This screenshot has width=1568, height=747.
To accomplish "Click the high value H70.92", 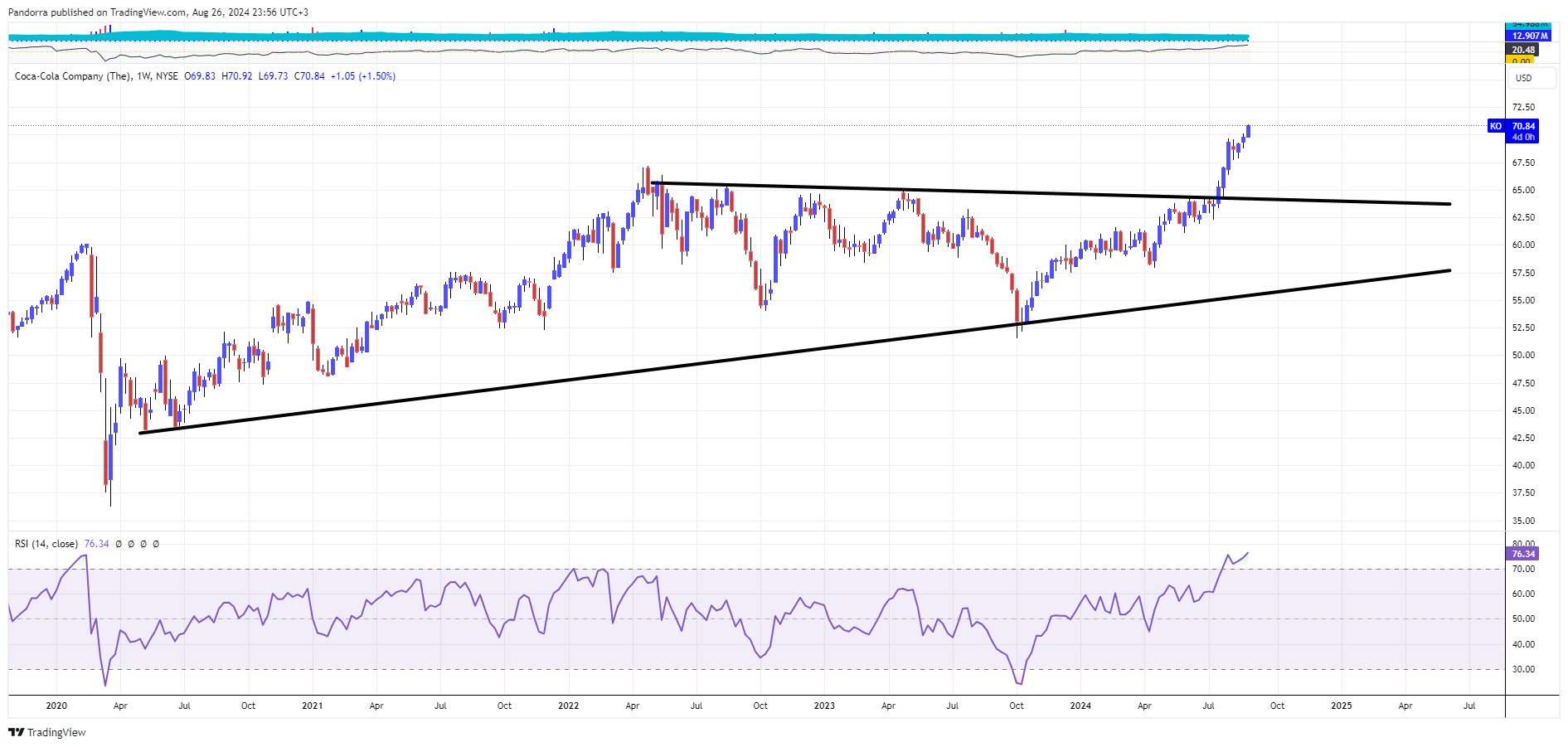I will [x=237, y=76].
